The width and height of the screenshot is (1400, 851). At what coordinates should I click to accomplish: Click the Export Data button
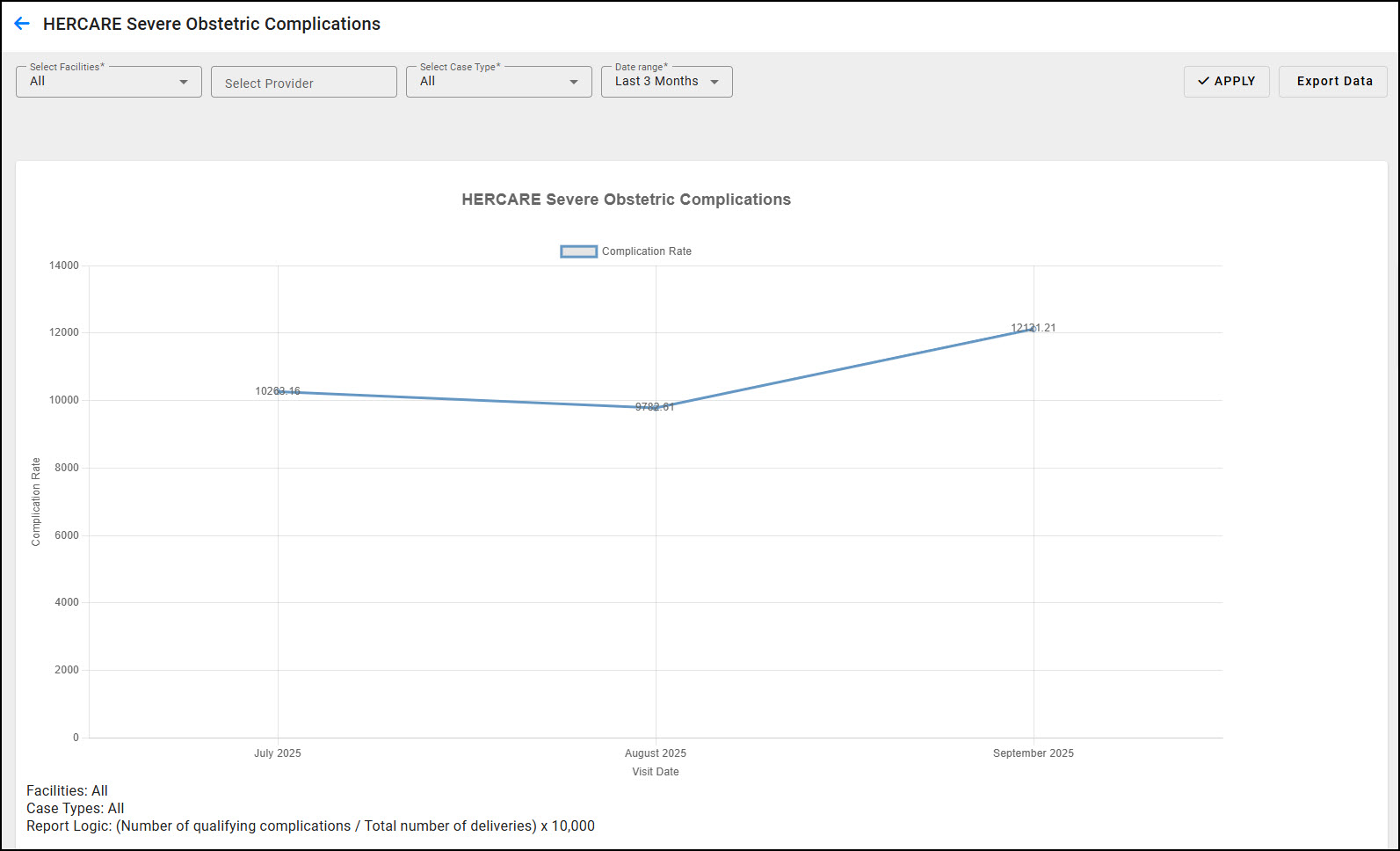[x=1333, y=82]
